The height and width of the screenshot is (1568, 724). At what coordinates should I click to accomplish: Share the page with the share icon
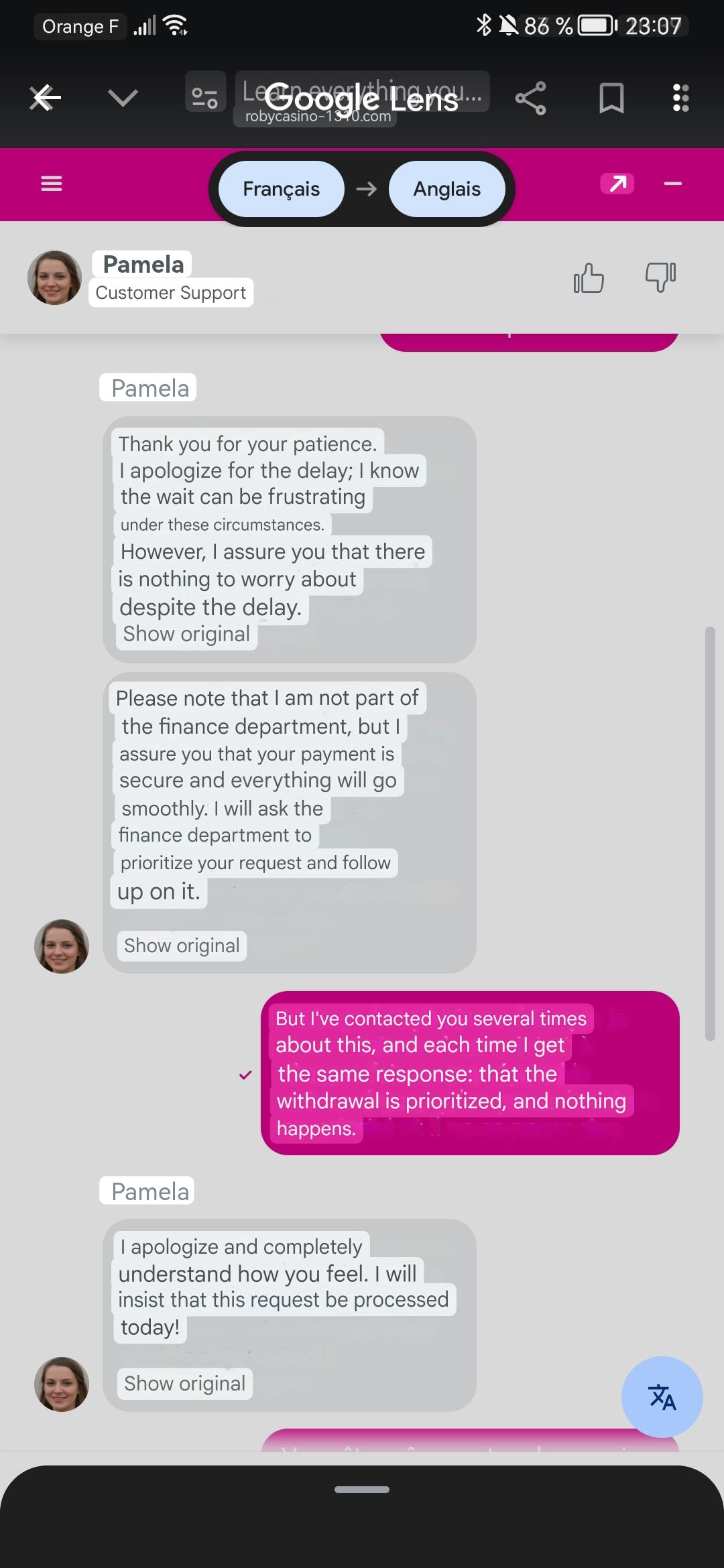point(530,99)
